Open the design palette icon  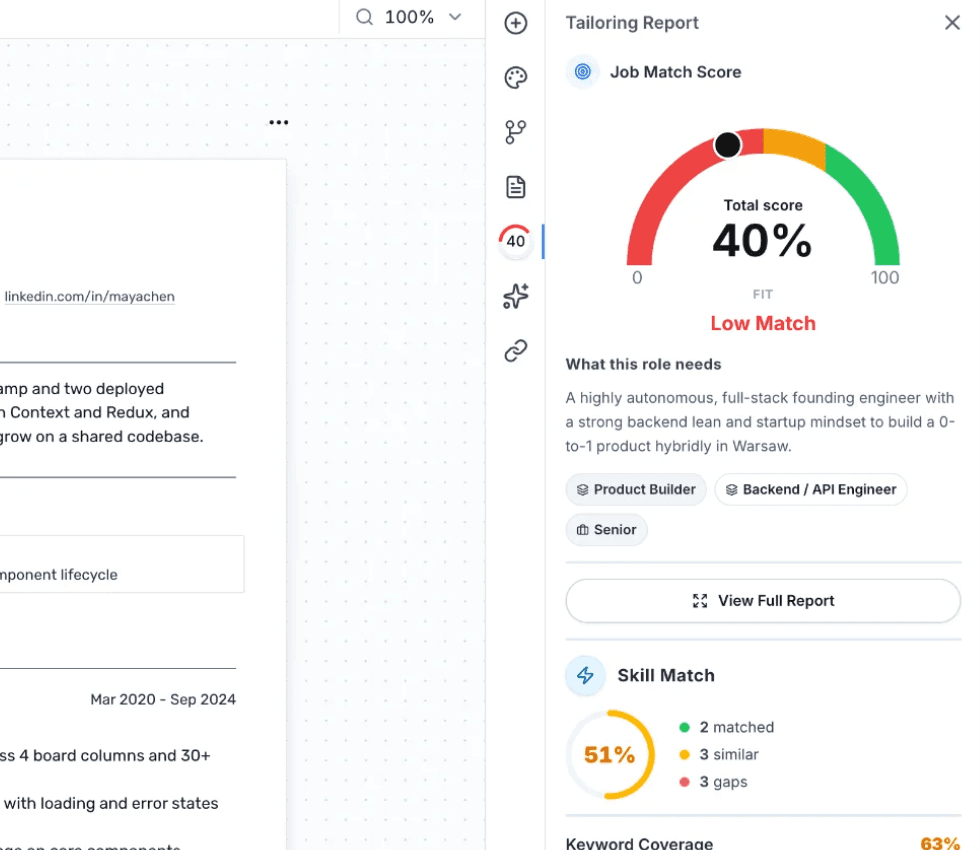point(516,78)
